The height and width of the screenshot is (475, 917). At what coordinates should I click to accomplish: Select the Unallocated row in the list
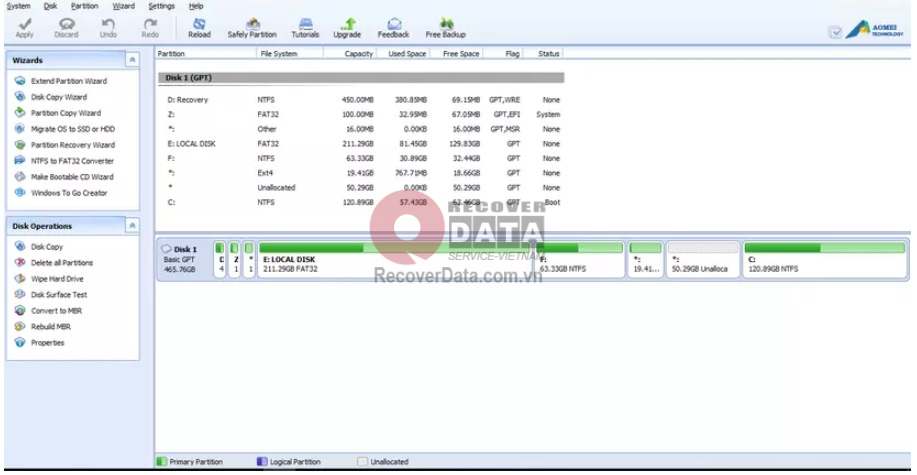361,188
